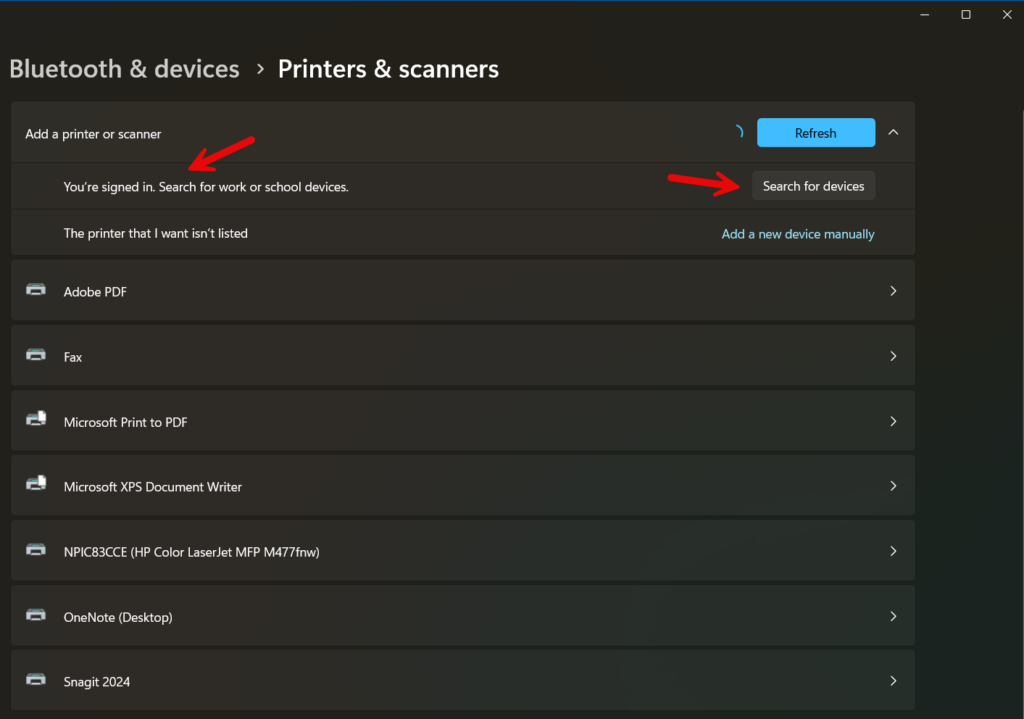Screen dimensions: 1024x719
Task: Go back to Bluetooth & devices
Action: 124,69
